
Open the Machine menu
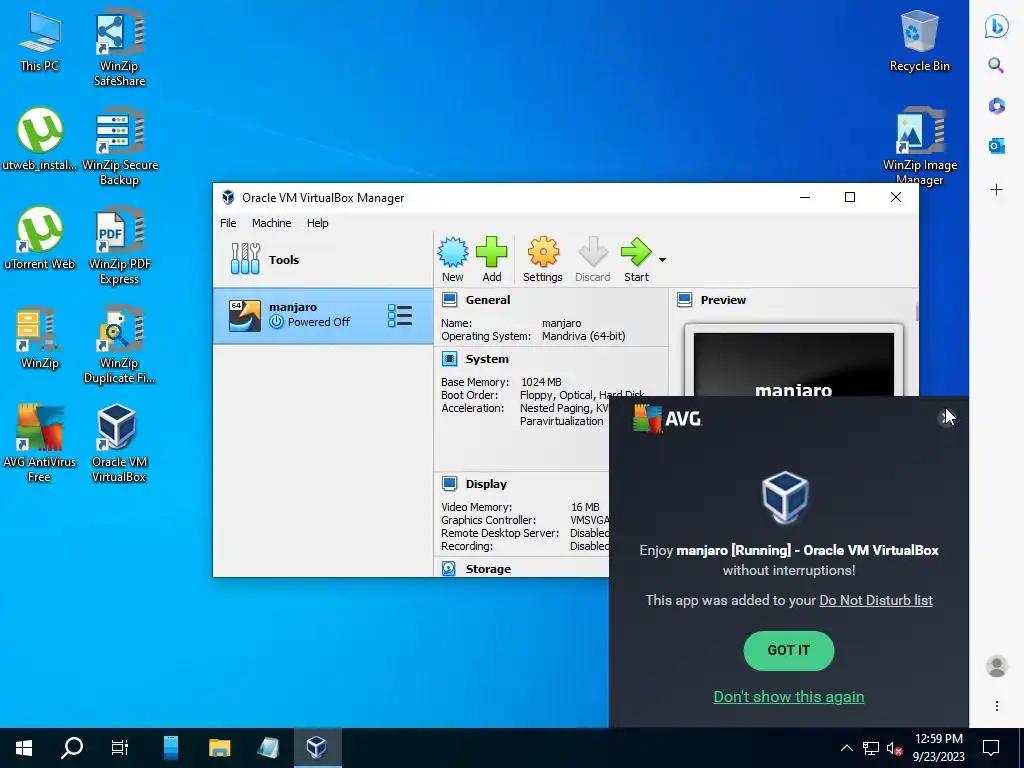[x=272, y=223]
